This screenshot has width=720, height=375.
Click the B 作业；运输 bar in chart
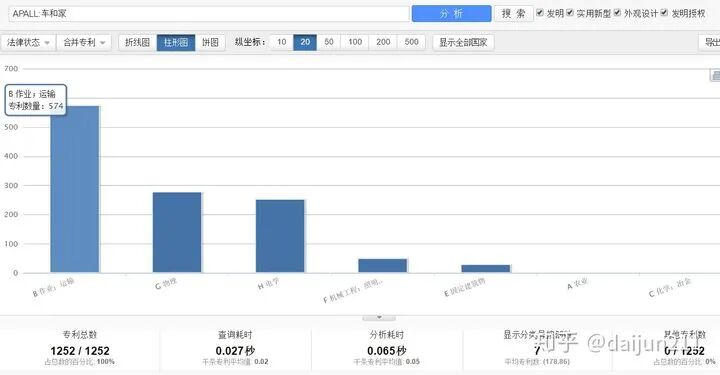tap(75, 189)
